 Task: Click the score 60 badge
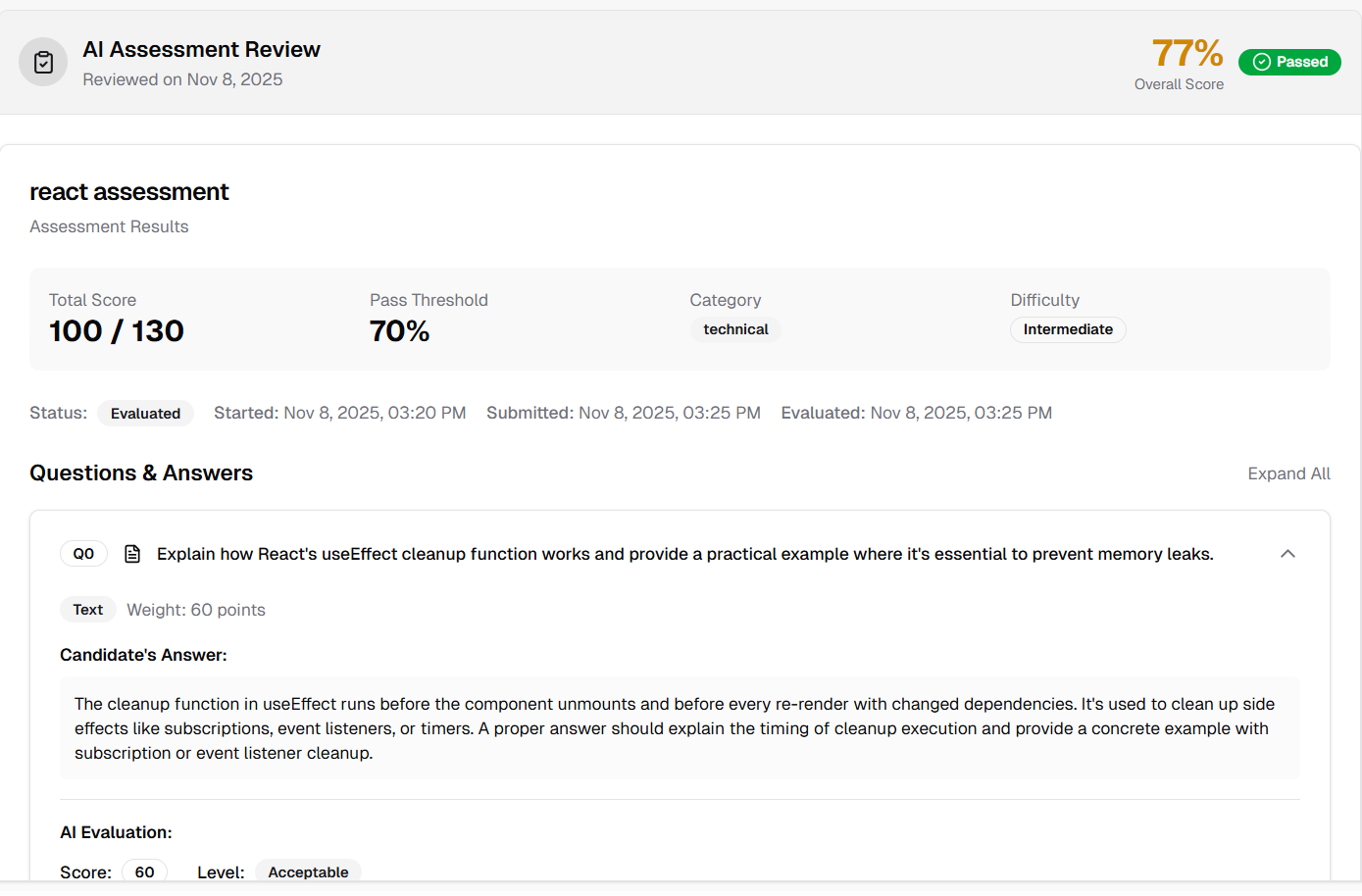click(x=144, y=871)
